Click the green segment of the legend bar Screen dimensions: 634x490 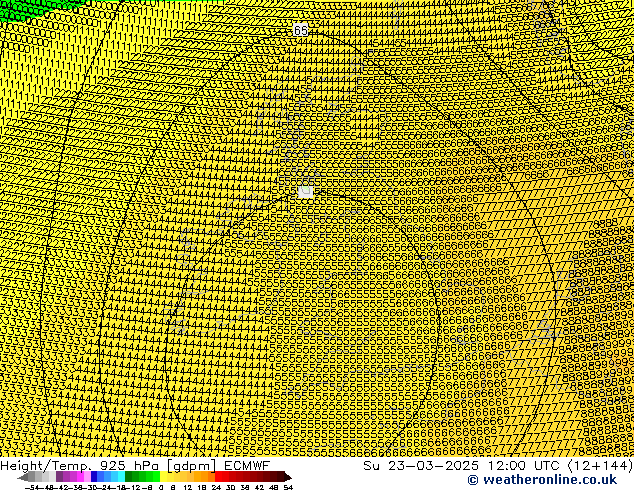pyautogui.click(x=142, y=477)
